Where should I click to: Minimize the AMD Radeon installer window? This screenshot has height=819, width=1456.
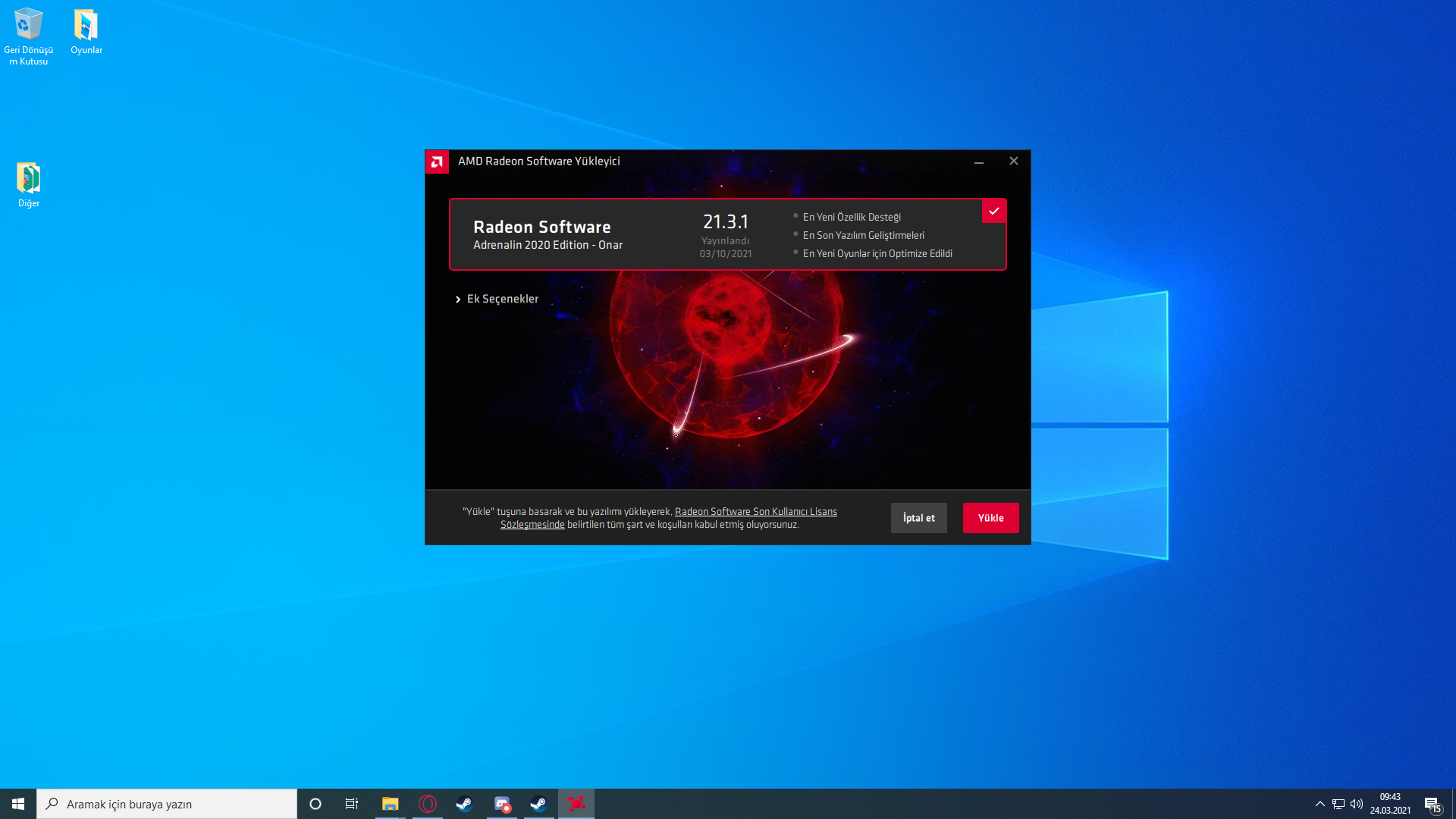(979, 162)
